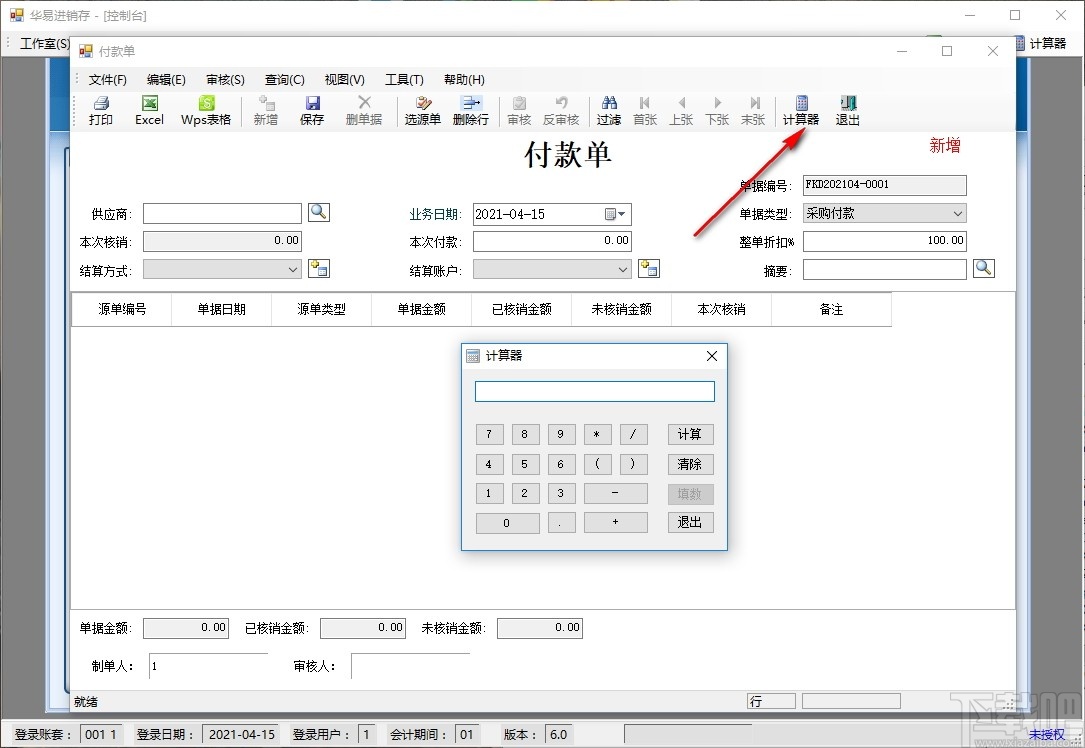The width and height of the screenshot is (1085, 748).
Task: Click the 打印 (Print) toolbar icon
Action: [x=100, y=110]
